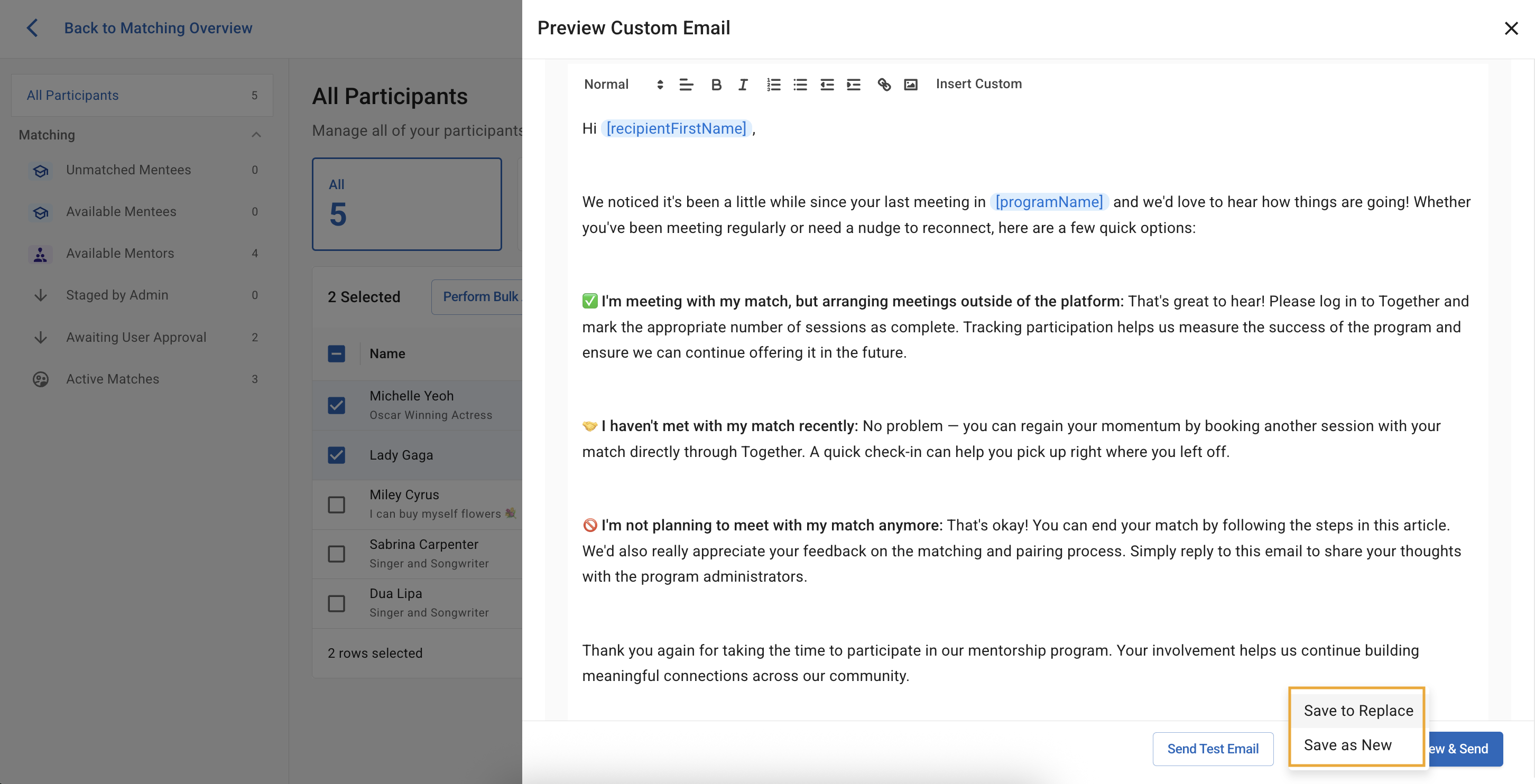The image size is (1535, 784).
Task: Click Send Test Email button
Action: 1213,748
